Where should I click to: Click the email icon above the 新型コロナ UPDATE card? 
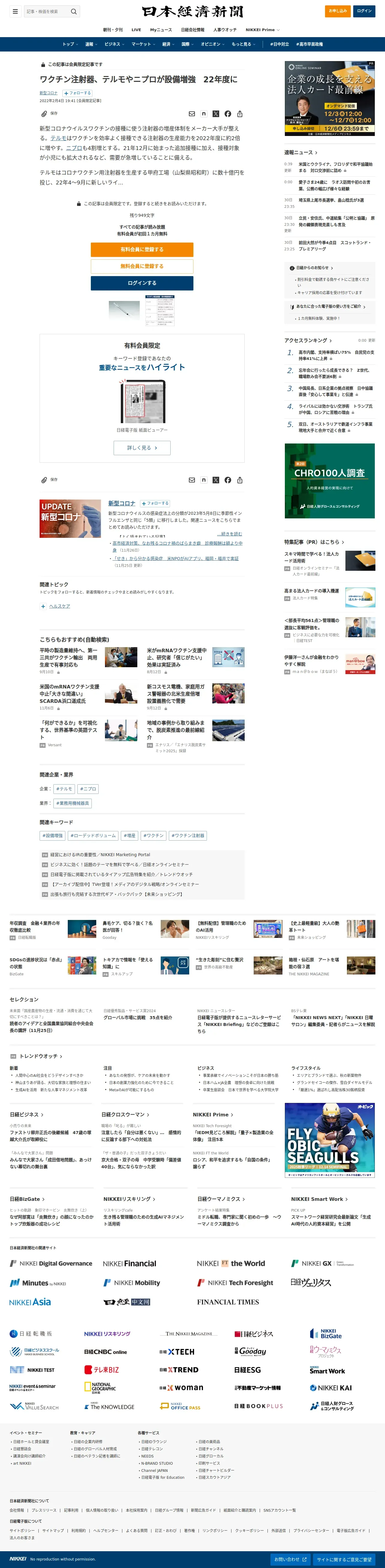pyautogui.click(x=192, y=480)
